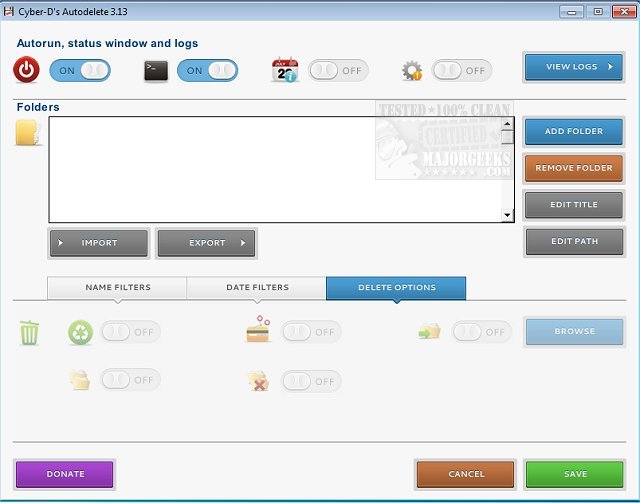Toggle the move-to-folder switch
Image resolution: width=640 pixels, height=503 pixels.
tap(482, 332)
